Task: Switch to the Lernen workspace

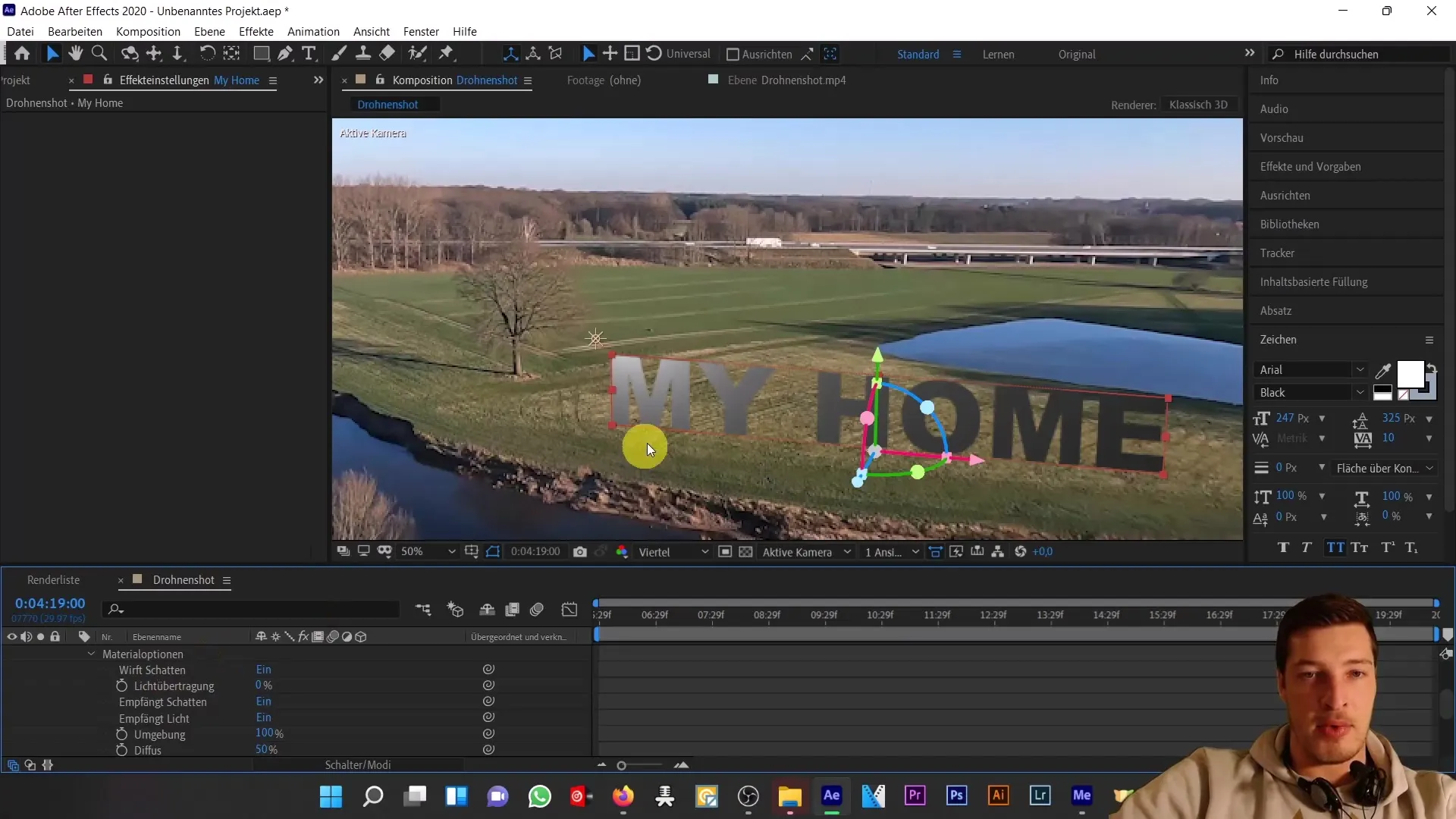Action: tap(998, 55)
